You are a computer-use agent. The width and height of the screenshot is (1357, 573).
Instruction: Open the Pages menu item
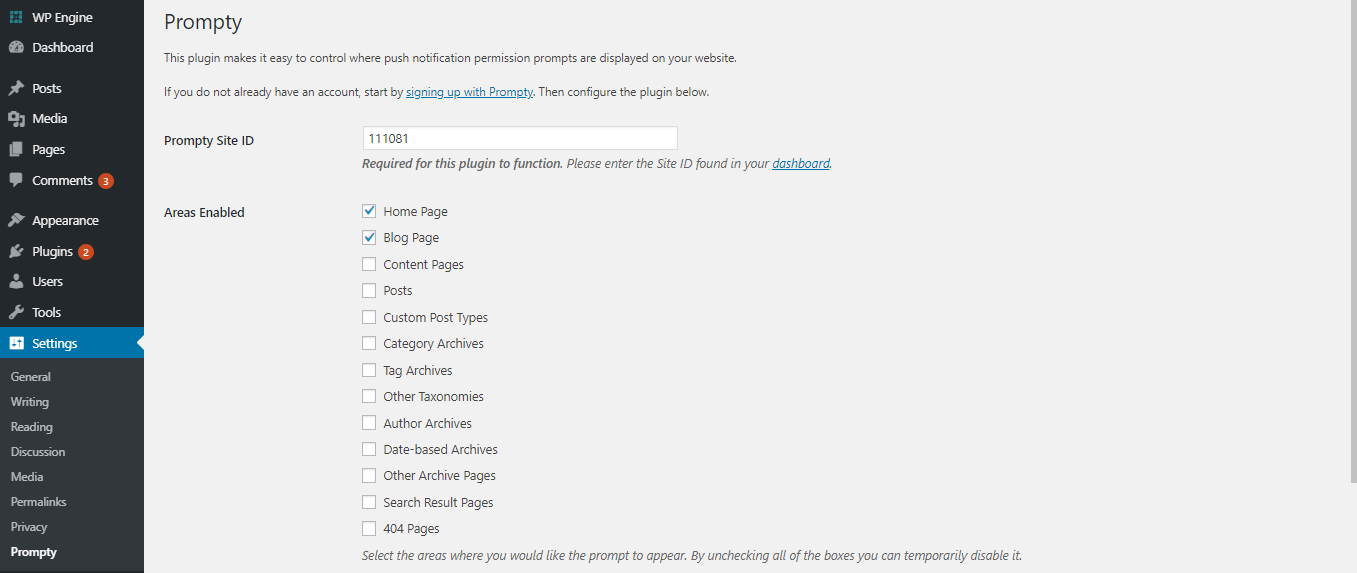pos(72,149)
